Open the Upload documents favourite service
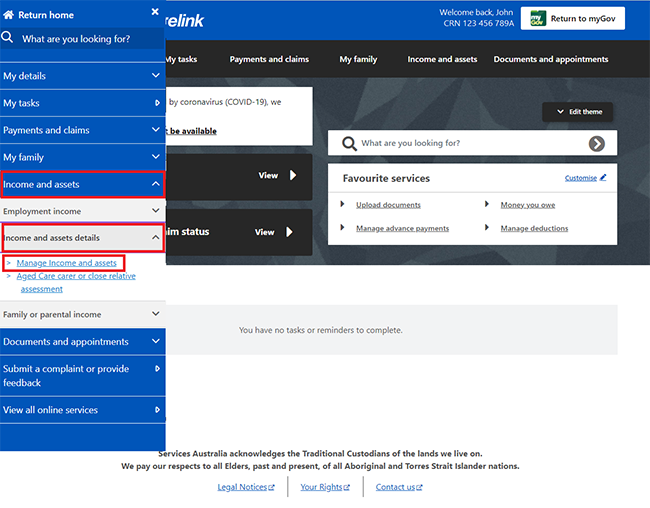This screenshot has width=650, height=508. click(388, 205)
